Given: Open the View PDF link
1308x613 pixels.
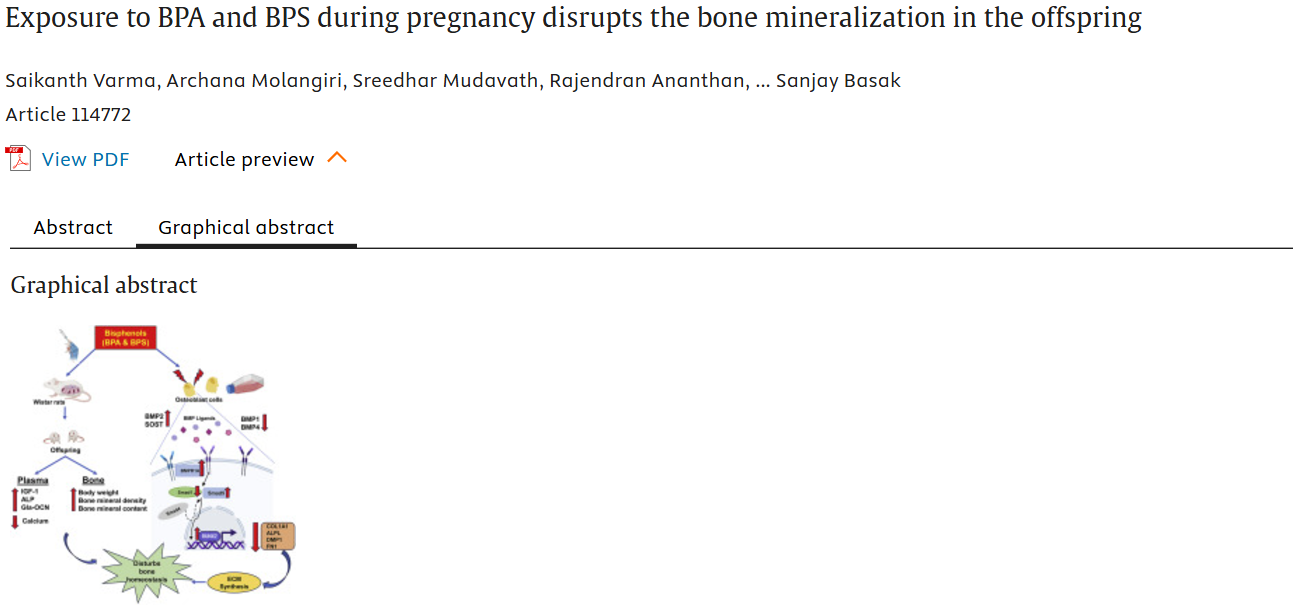Looking at the screenshot, I should point(85,160).
